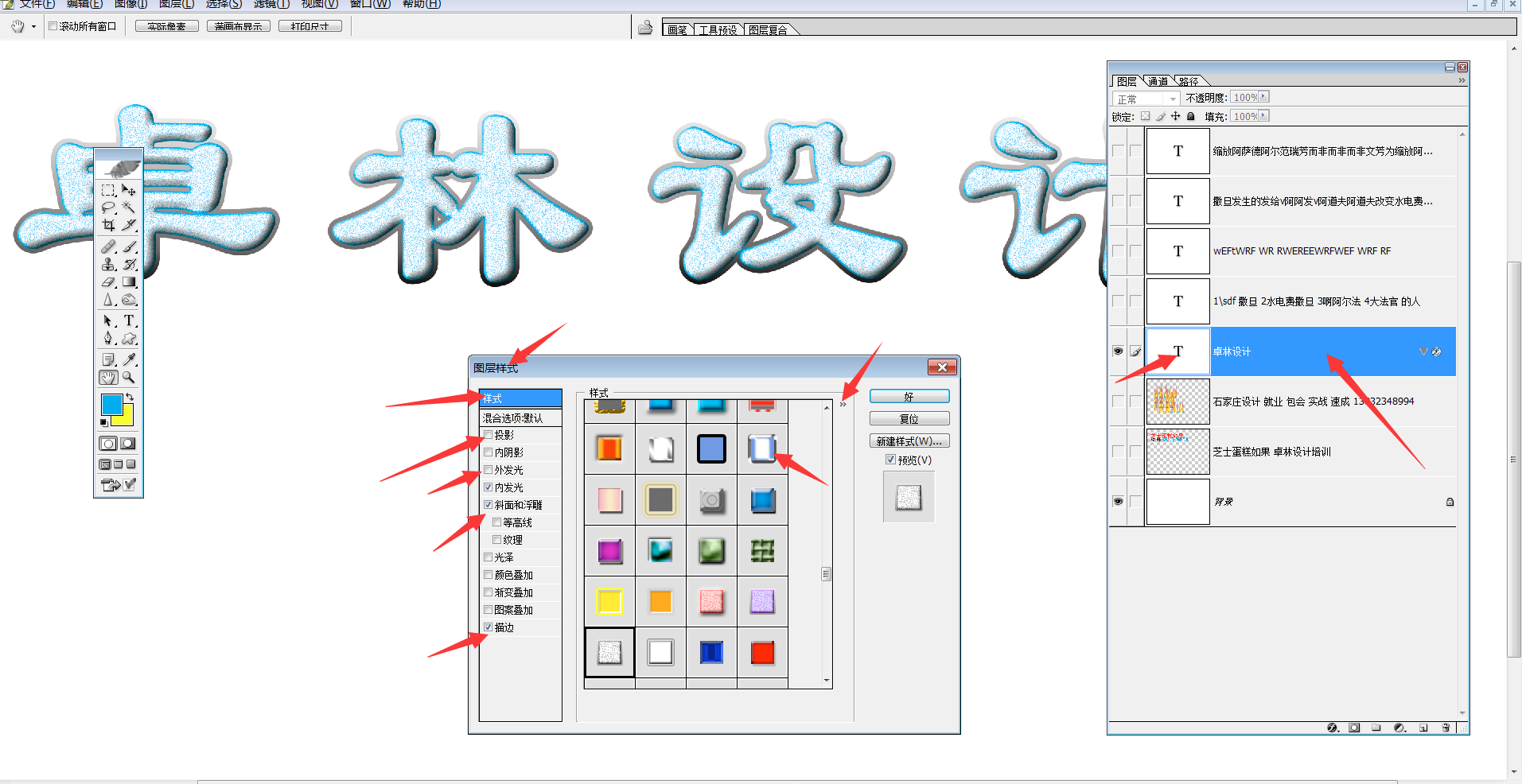This screenshot has width=1522, height=784.
Task: Set the foreground color swatch
Action: [111, 403]
